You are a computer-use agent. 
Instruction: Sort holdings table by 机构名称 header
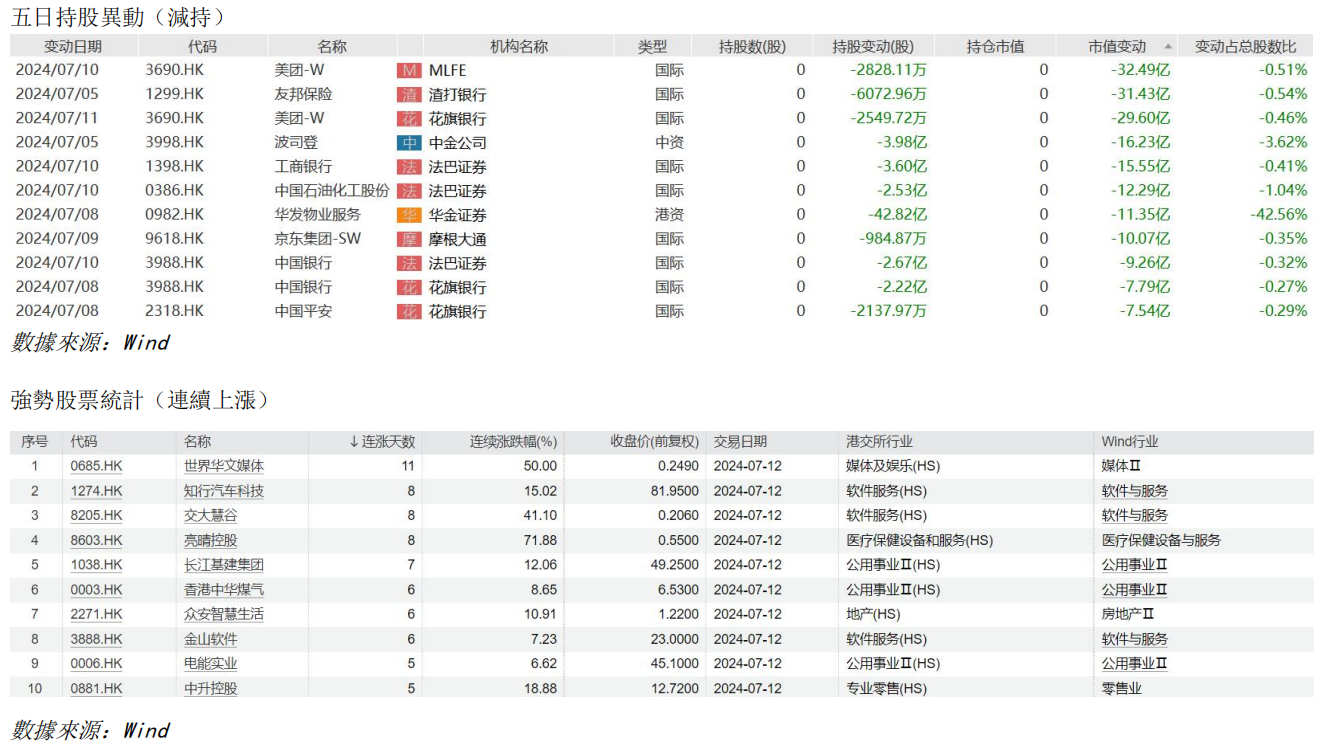coord(519,46)
